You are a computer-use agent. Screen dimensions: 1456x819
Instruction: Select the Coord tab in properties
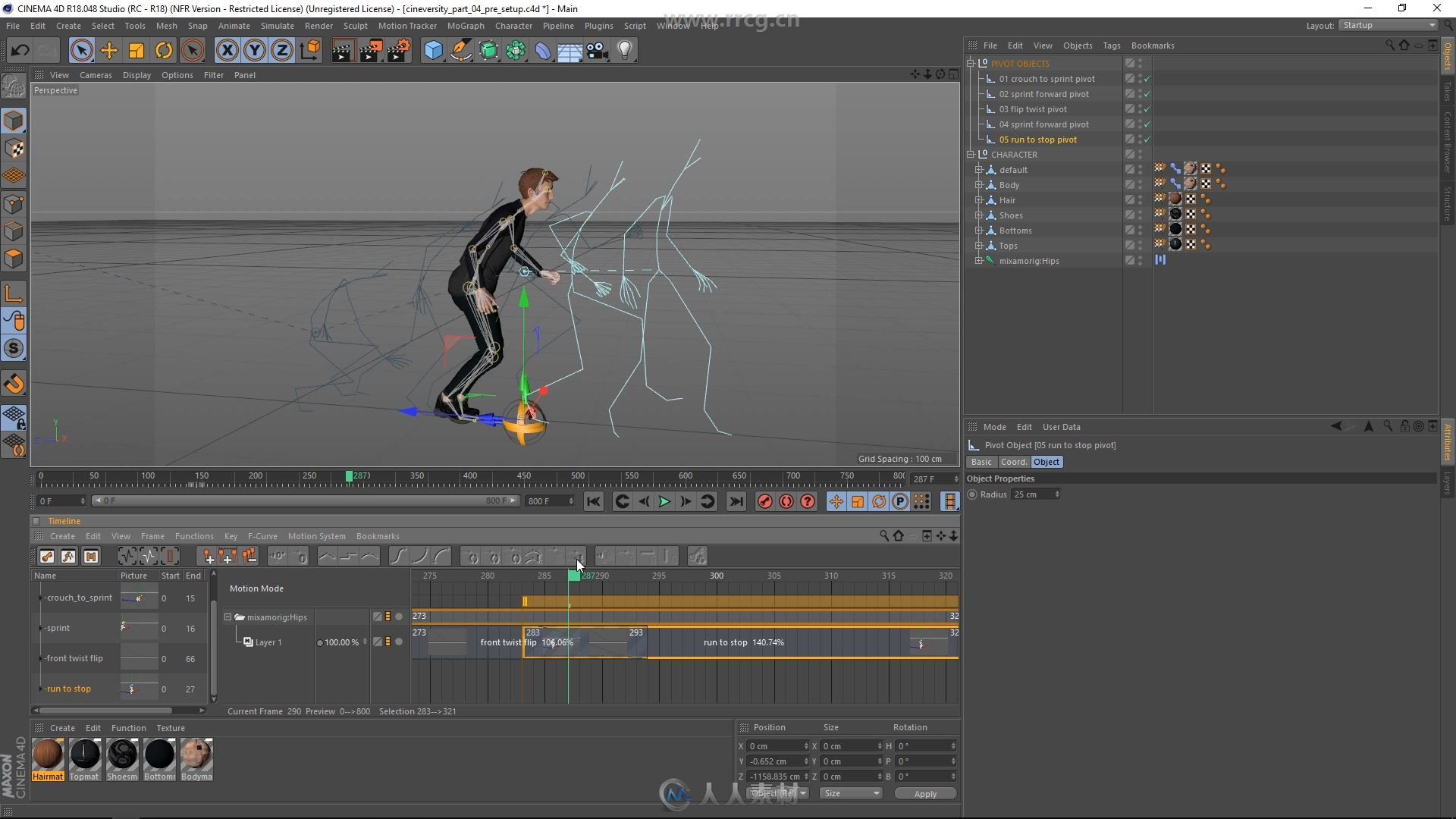[x=1012, y=461]
